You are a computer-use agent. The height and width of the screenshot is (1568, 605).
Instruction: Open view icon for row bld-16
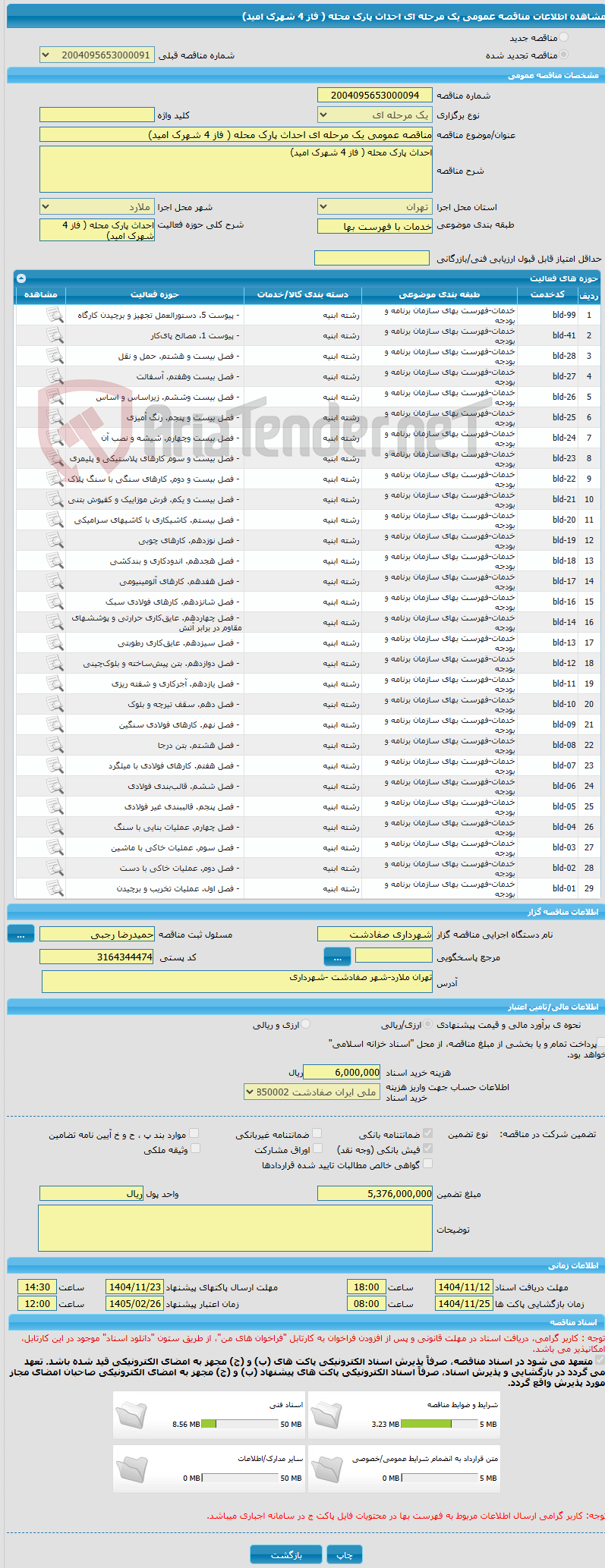55,602
